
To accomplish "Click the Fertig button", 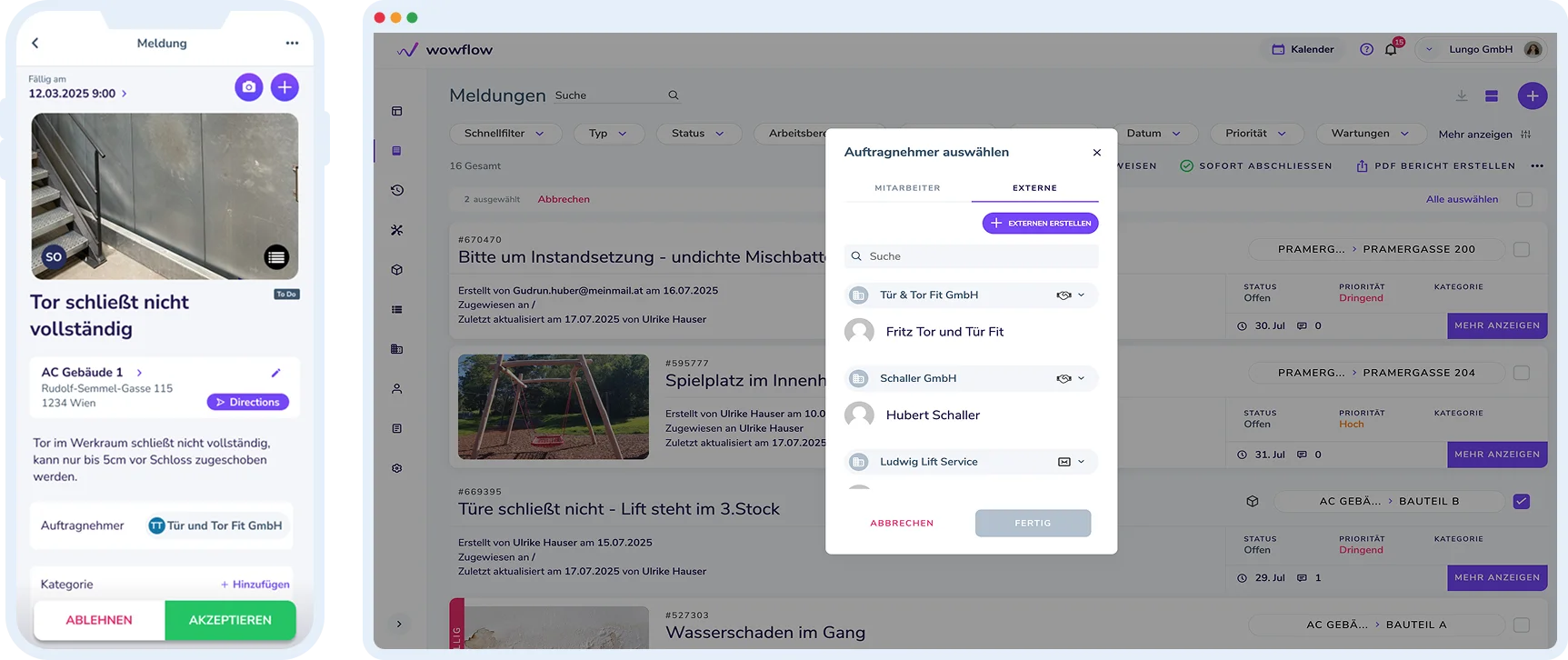I will pyautogui.click(x=1033, y=524).
